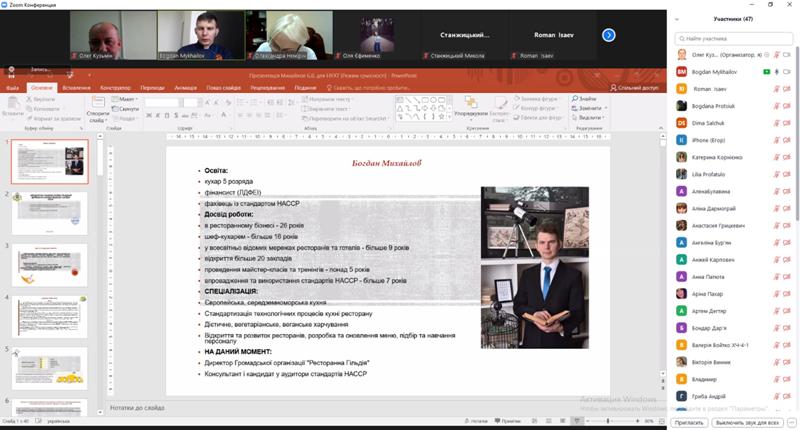Switch to the Анімація ribbon tab
The width and height of the screenshot is (800, 430).
coord(185,87)
